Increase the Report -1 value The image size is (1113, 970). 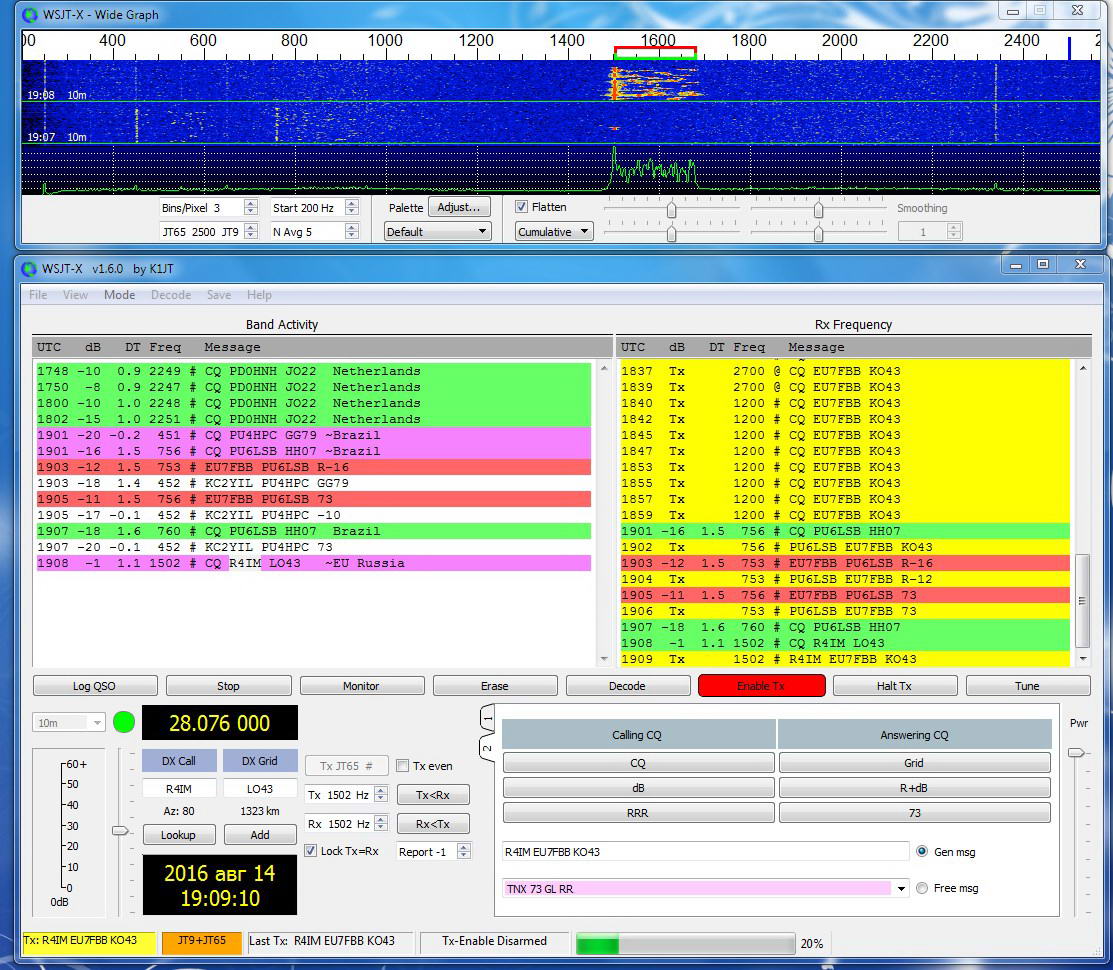(464, 847)
